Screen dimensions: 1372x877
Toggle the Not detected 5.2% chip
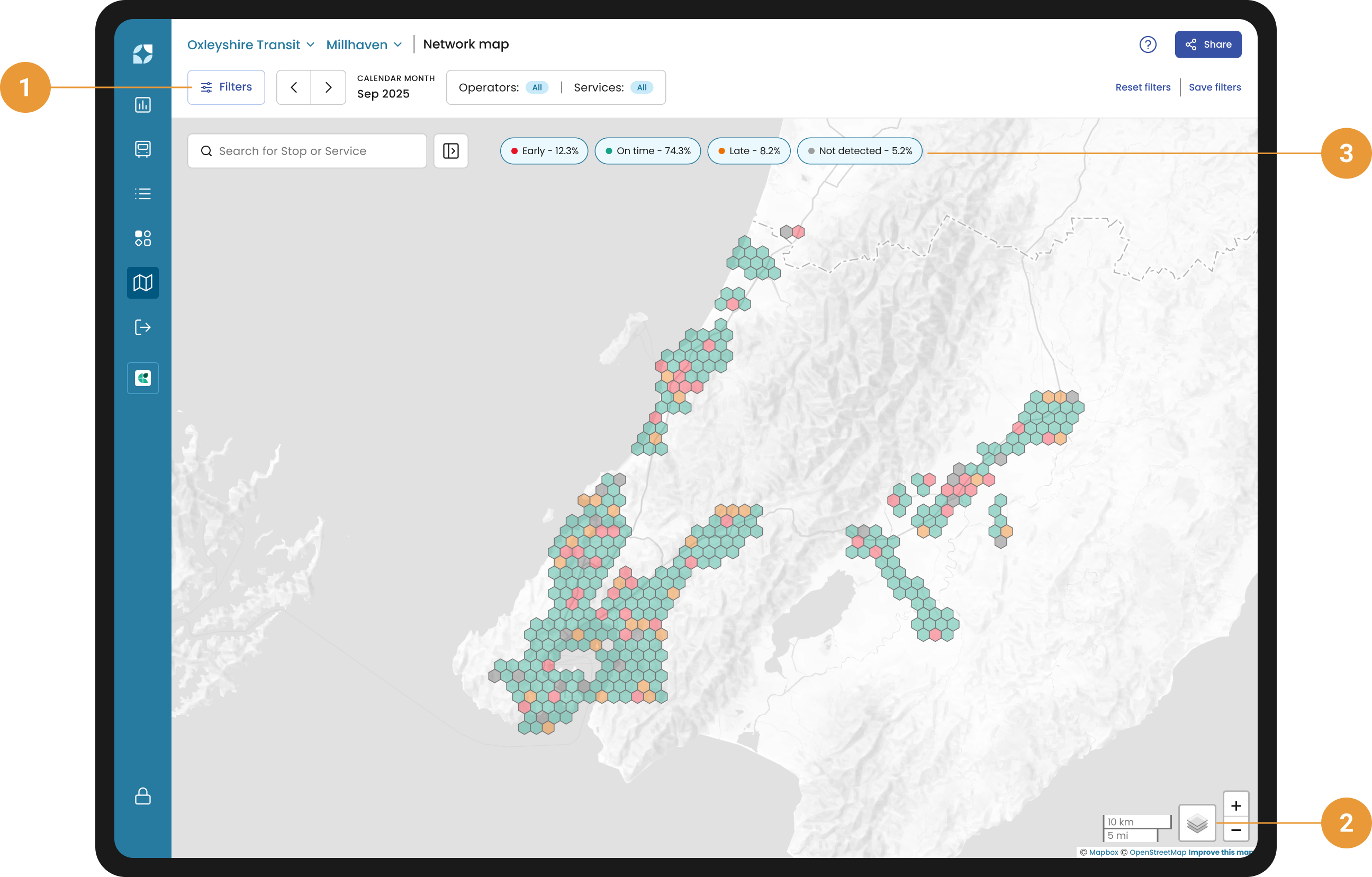tap(859, 151)
